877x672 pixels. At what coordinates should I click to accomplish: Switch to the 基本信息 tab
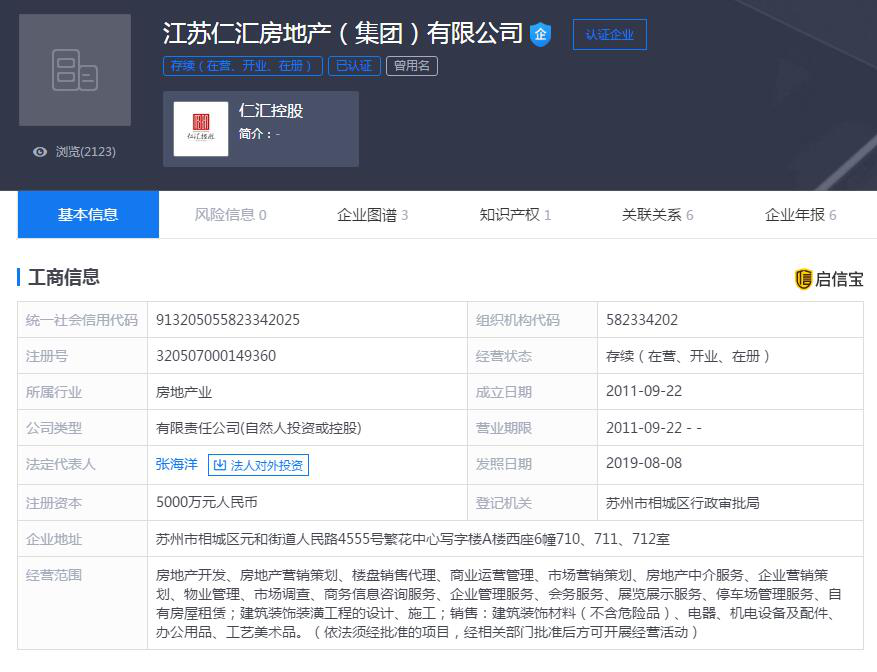(88, 214)
